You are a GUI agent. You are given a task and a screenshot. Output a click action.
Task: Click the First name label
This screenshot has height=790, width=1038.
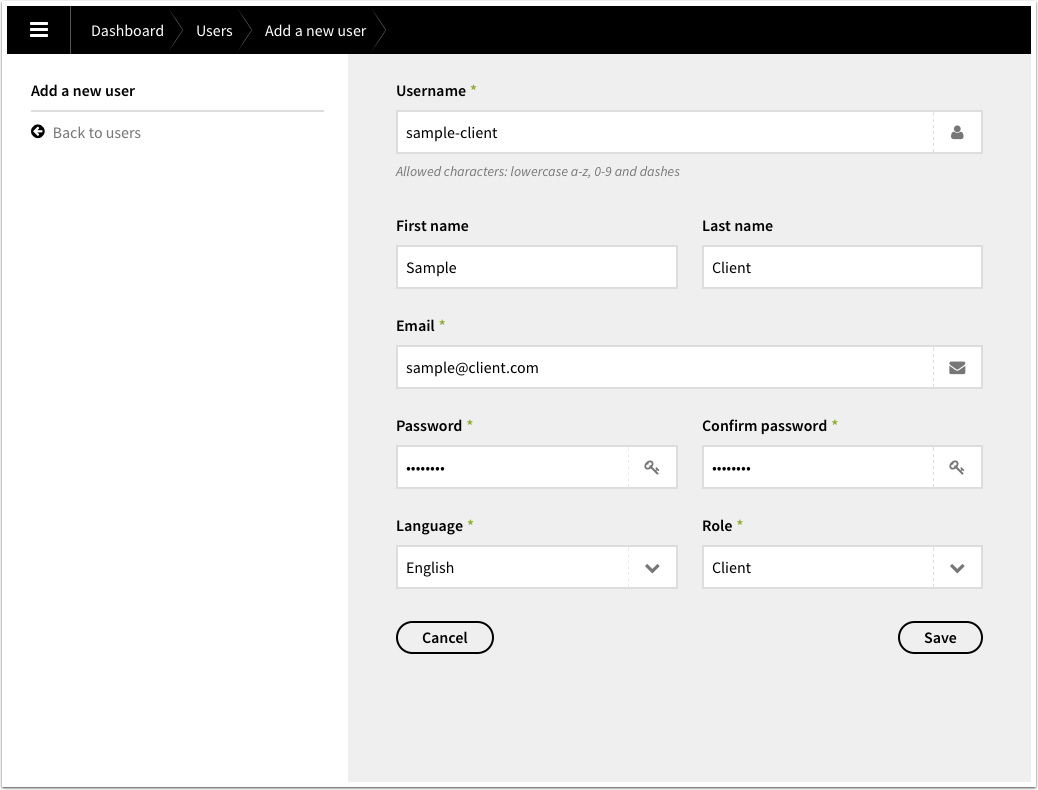point(432,226)
